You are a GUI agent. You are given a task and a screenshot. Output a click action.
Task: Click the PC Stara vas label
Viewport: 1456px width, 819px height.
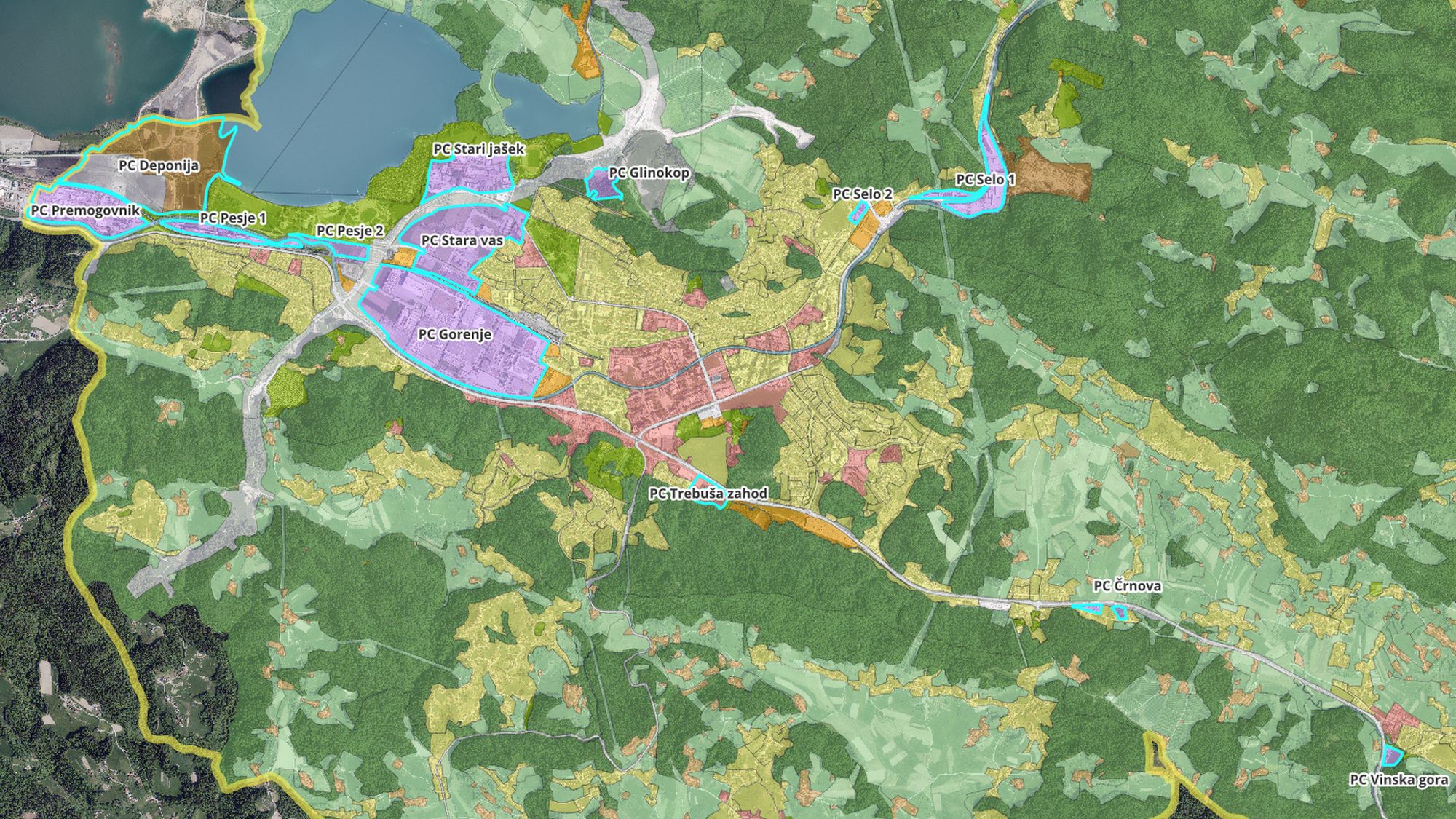point(462,240)
